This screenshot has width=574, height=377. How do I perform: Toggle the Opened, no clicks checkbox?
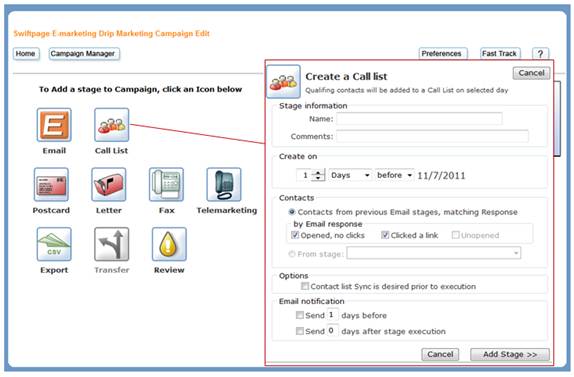click(x=295, y=235)
